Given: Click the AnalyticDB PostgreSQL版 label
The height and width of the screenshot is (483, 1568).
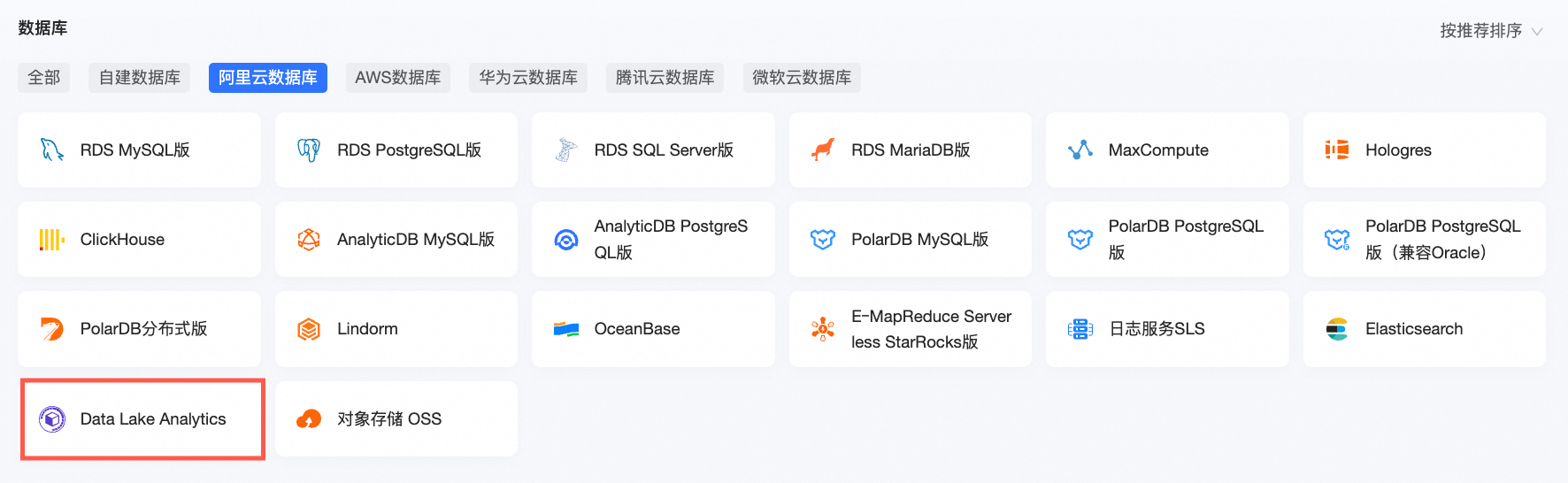Looking at the screenshot, I should [x=671, y=240].
